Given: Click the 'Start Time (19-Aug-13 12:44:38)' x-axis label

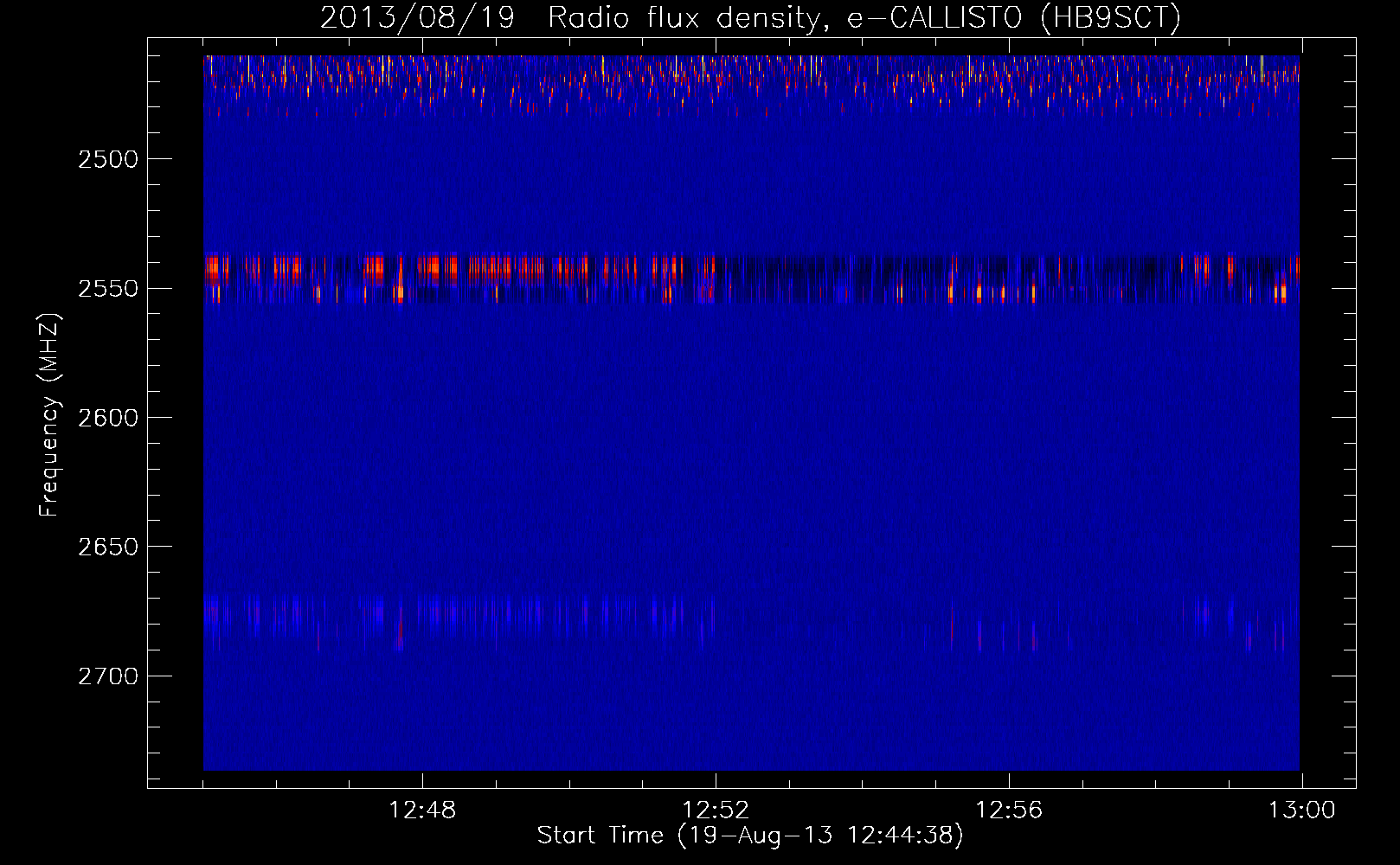Looking at the screenshot, I should click(750, 836).
